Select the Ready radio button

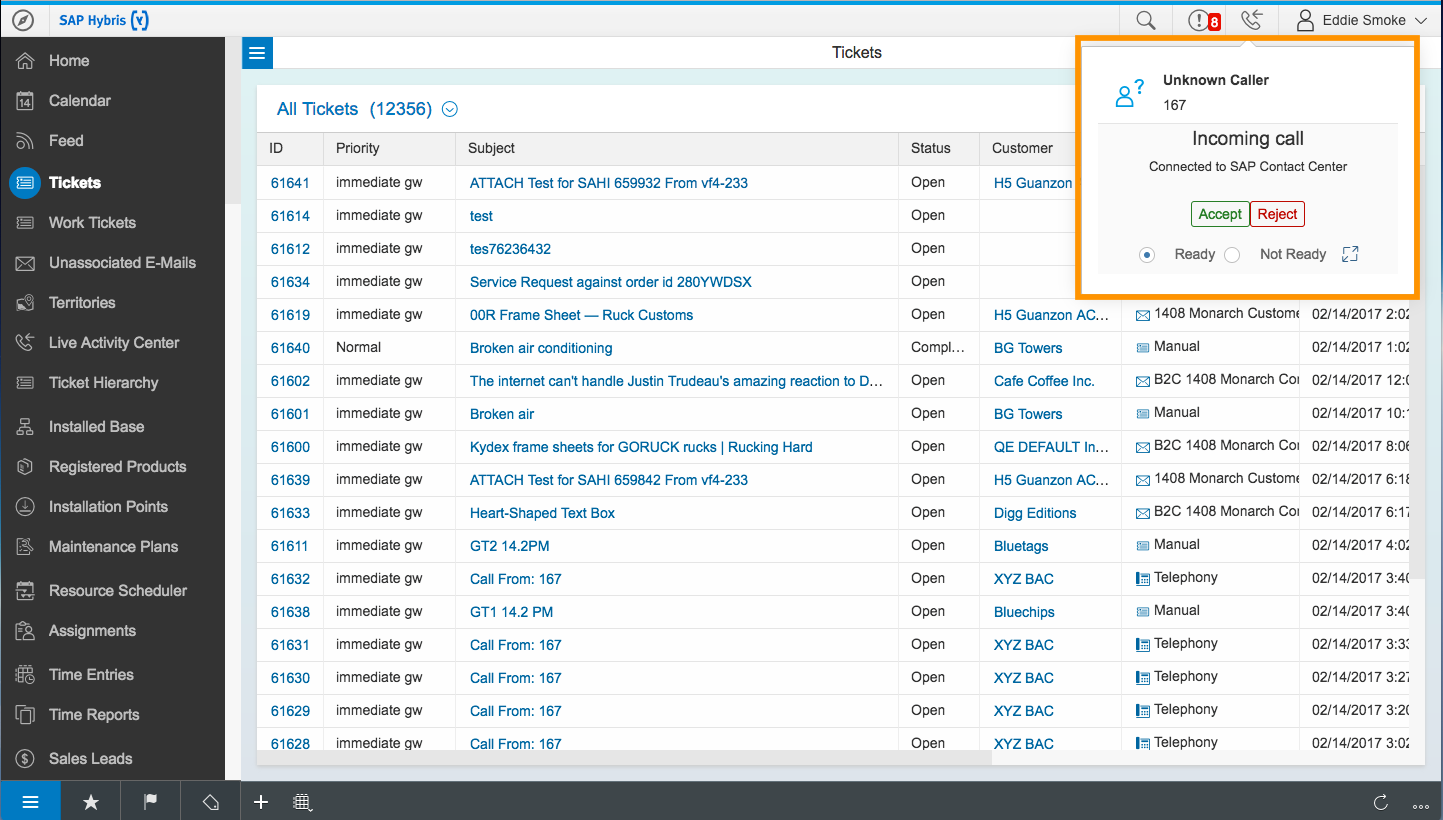point(1147,255)
